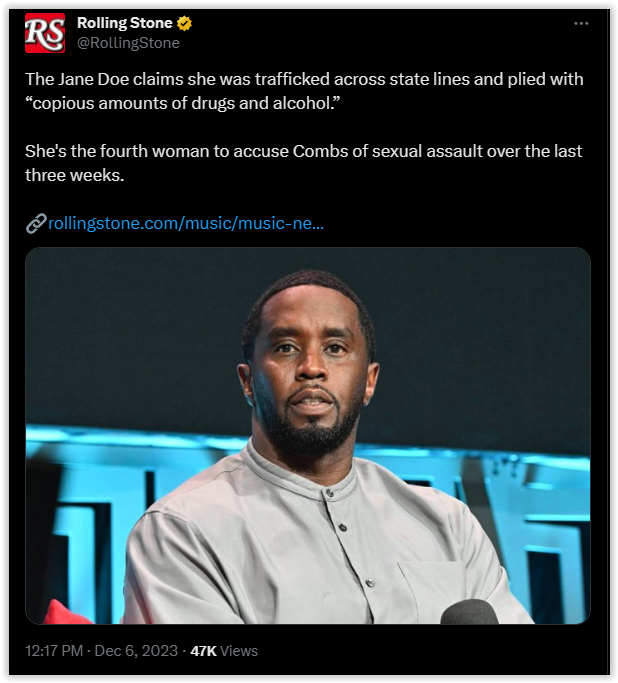View the 47K Views count

click(224, 651)
